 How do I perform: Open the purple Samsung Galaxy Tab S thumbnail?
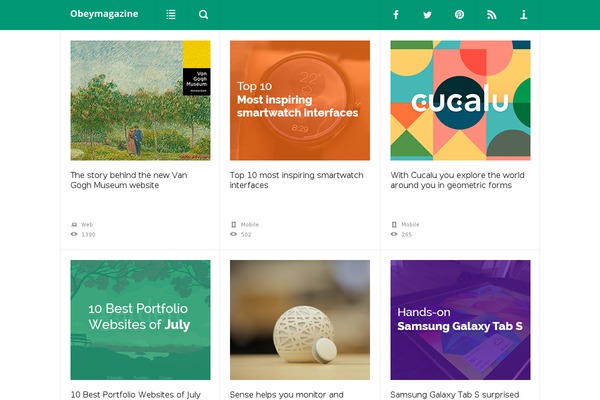(460, 320)
